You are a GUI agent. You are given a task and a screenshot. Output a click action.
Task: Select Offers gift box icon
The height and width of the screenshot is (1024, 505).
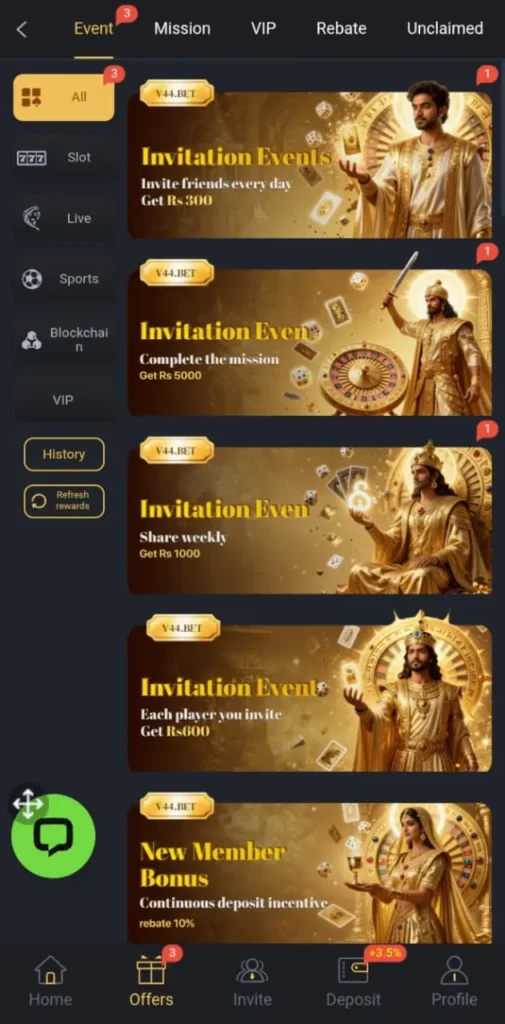151,970
